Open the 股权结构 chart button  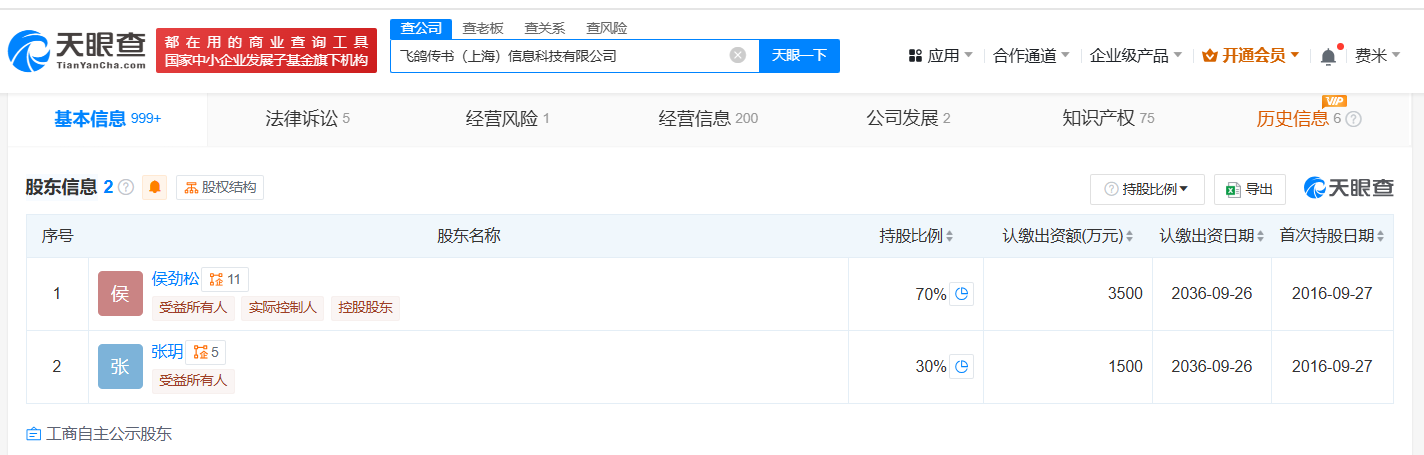(x=220, y=187)
